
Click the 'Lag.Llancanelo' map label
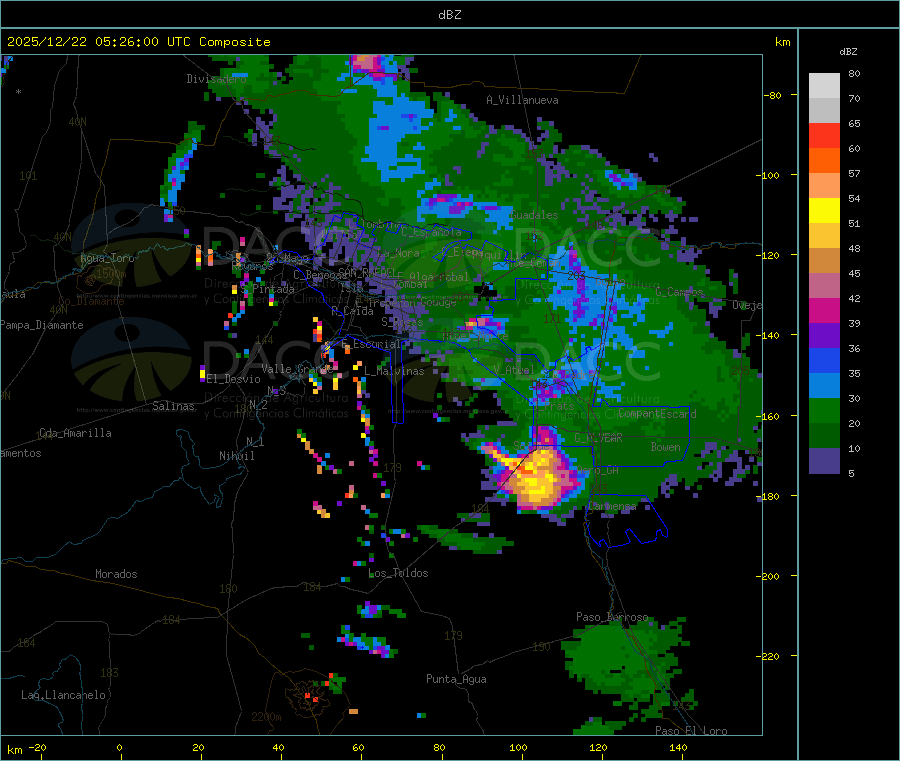[x=63, y=695]
